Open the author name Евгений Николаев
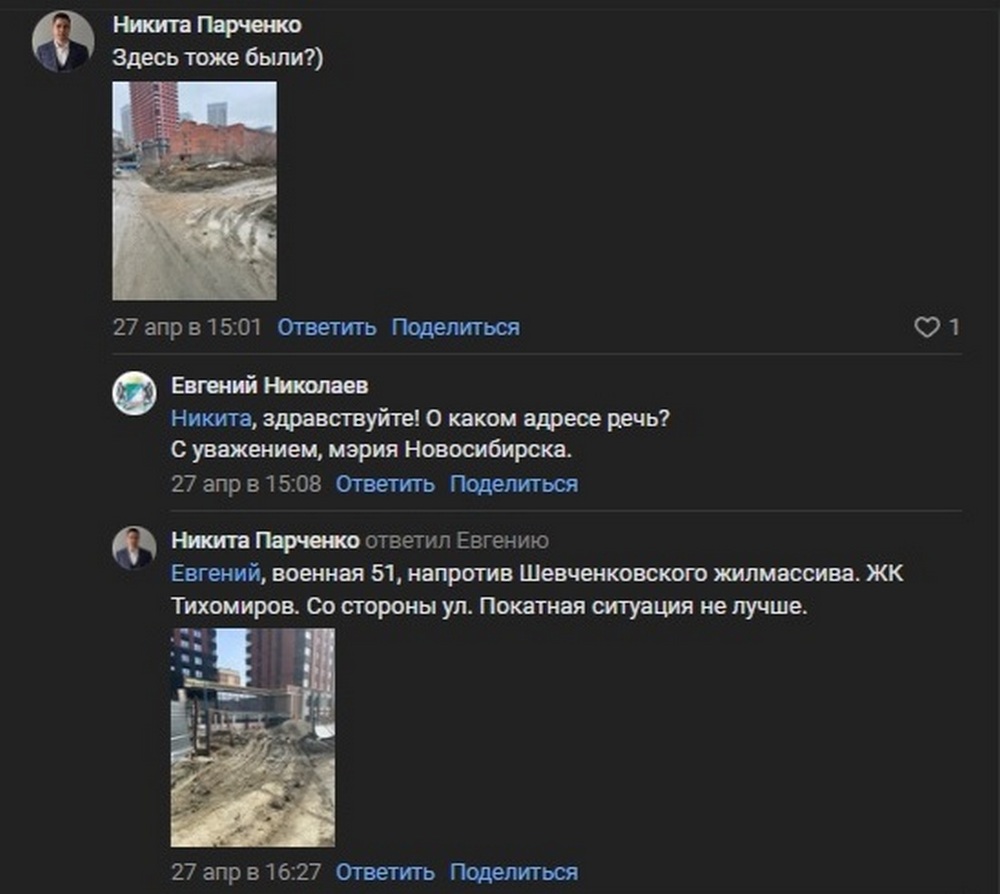The image size is (1000, 894). tap(270, 385)
